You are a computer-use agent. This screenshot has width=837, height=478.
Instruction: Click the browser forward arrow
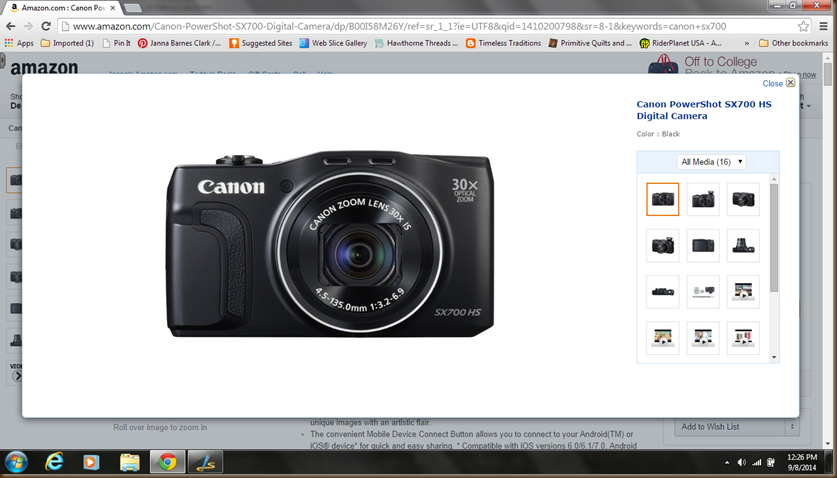pos(28,26)
